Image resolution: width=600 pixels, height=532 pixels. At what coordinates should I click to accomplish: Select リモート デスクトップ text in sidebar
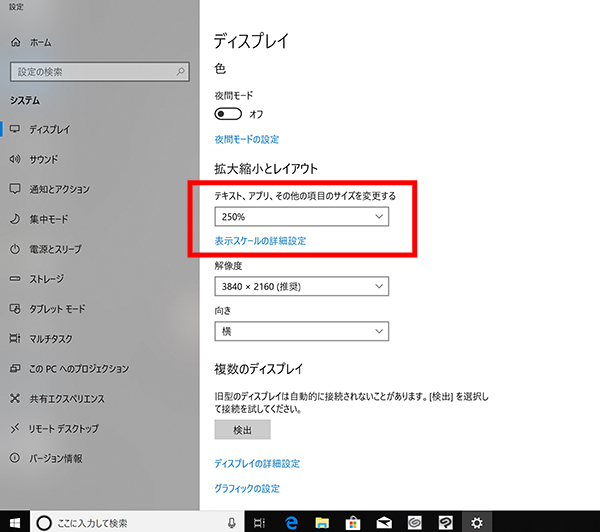point(64,429)
